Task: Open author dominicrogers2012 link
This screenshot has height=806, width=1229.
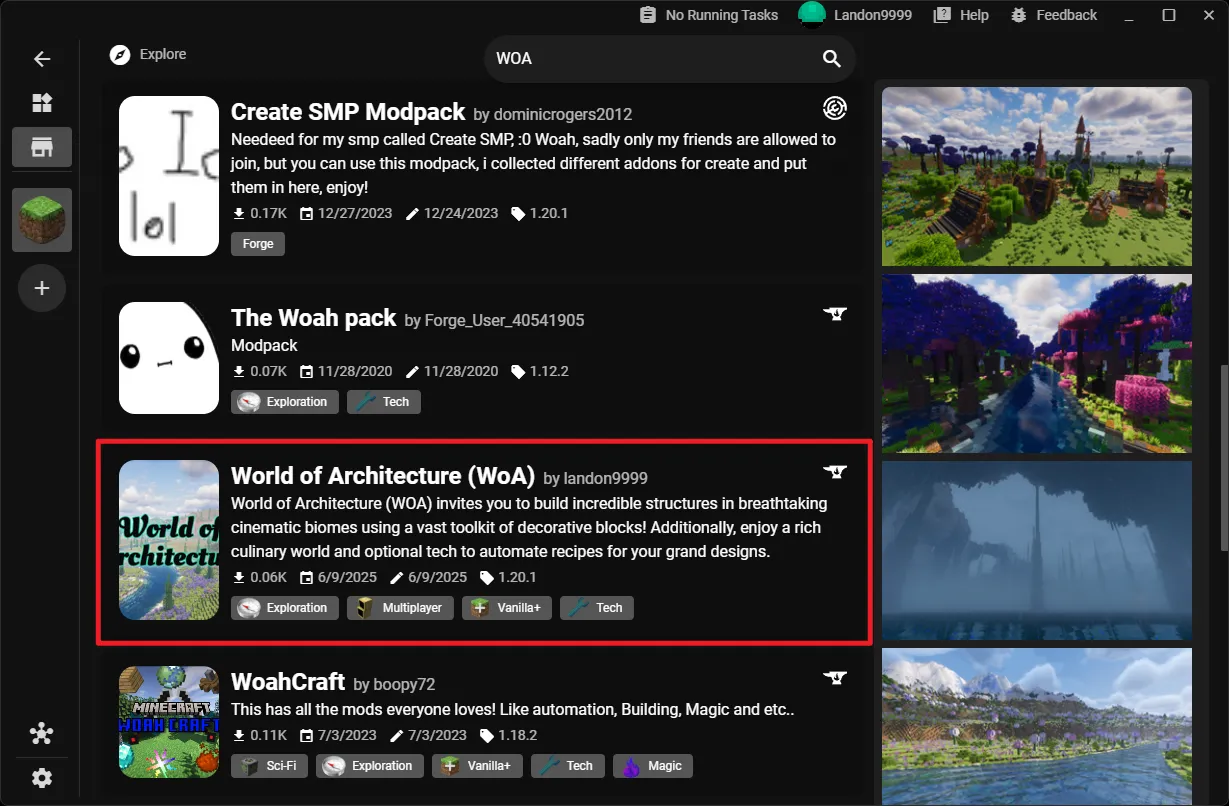Action: pyautogui.click(x=563, y=115)
